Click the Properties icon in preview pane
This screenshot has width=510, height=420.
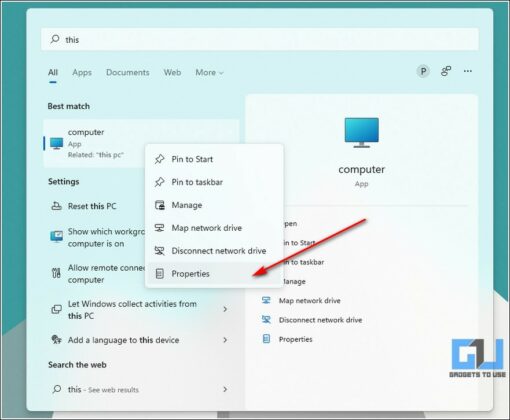click(x=266, y=339)
